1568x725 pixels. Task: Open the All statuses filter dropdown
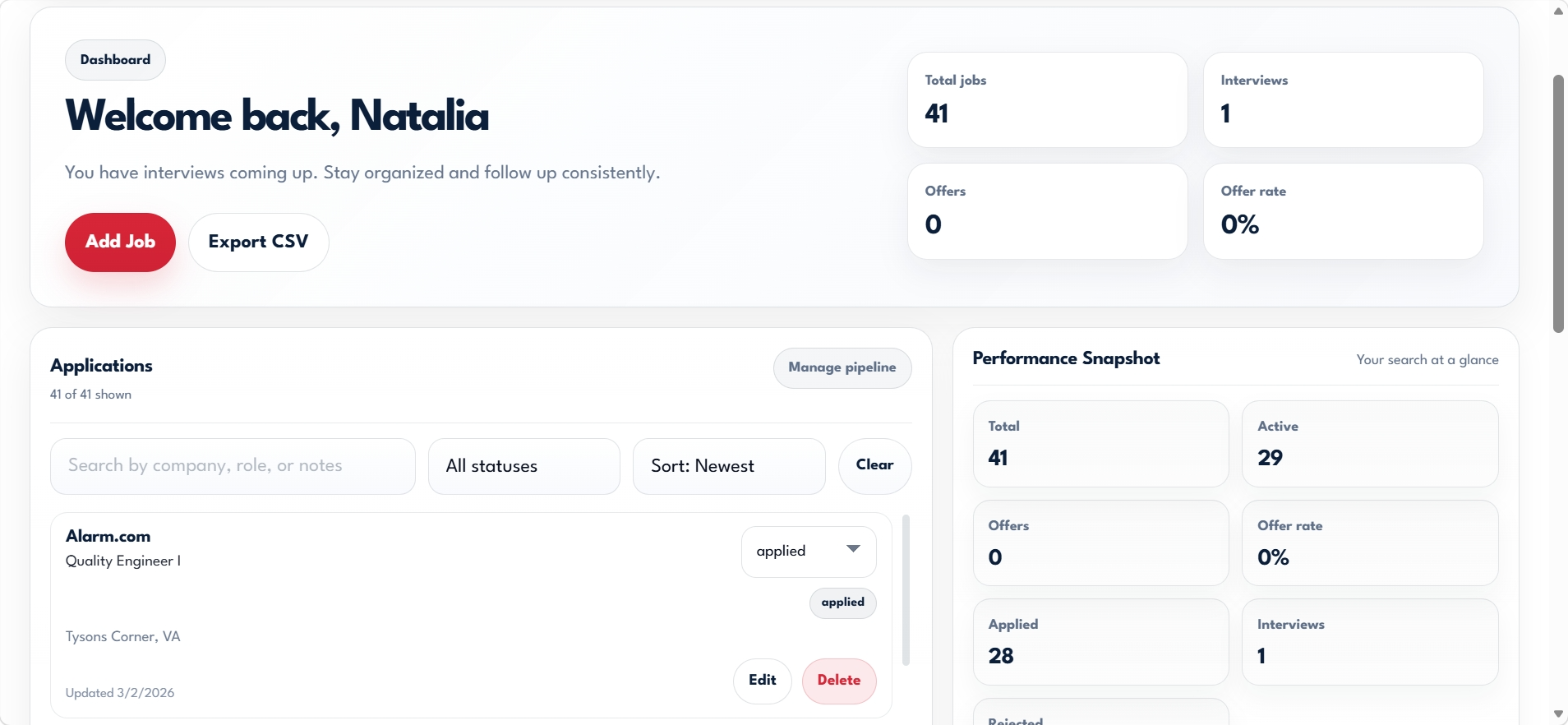523,466
